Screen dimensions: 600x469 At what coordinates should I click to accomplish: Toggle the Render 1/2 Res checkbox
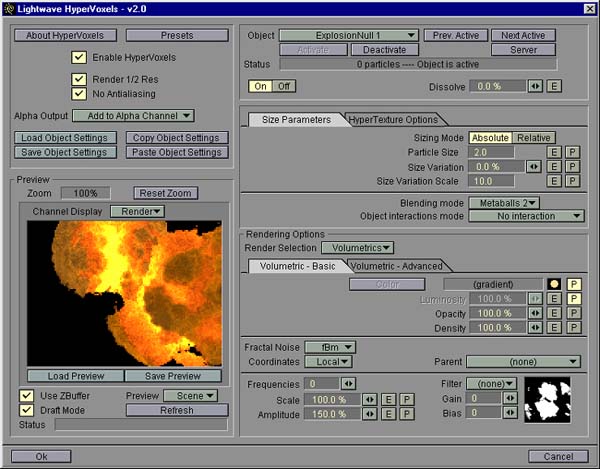[79, 79]
